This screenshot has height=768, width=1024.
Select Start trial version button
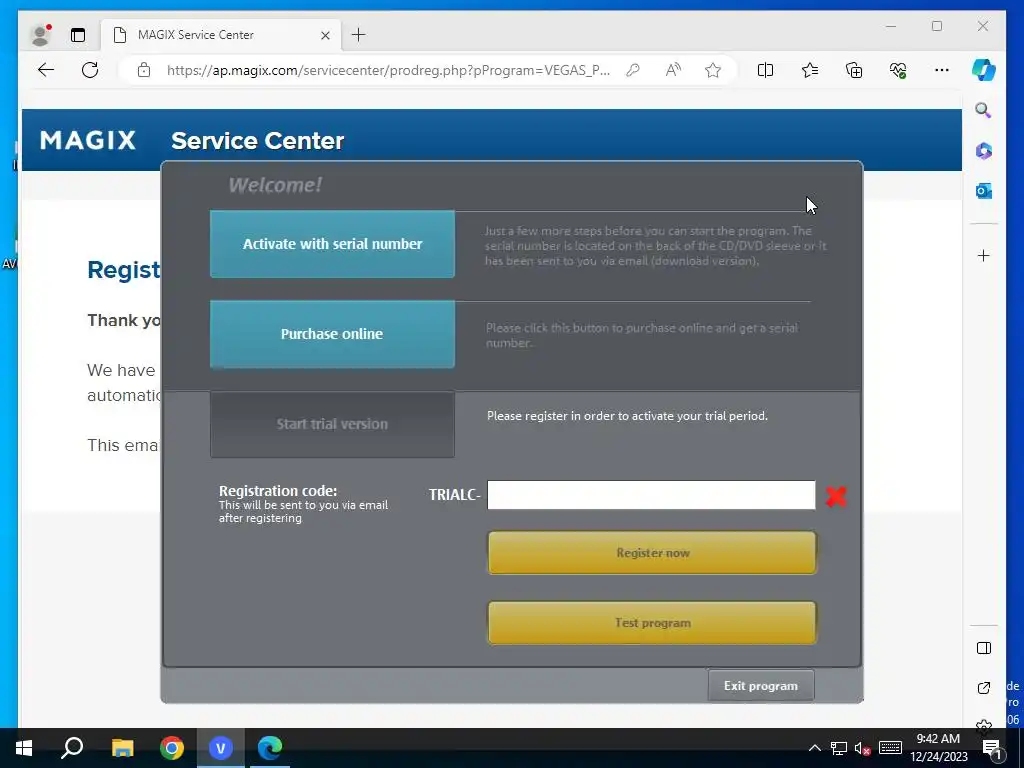332,424
